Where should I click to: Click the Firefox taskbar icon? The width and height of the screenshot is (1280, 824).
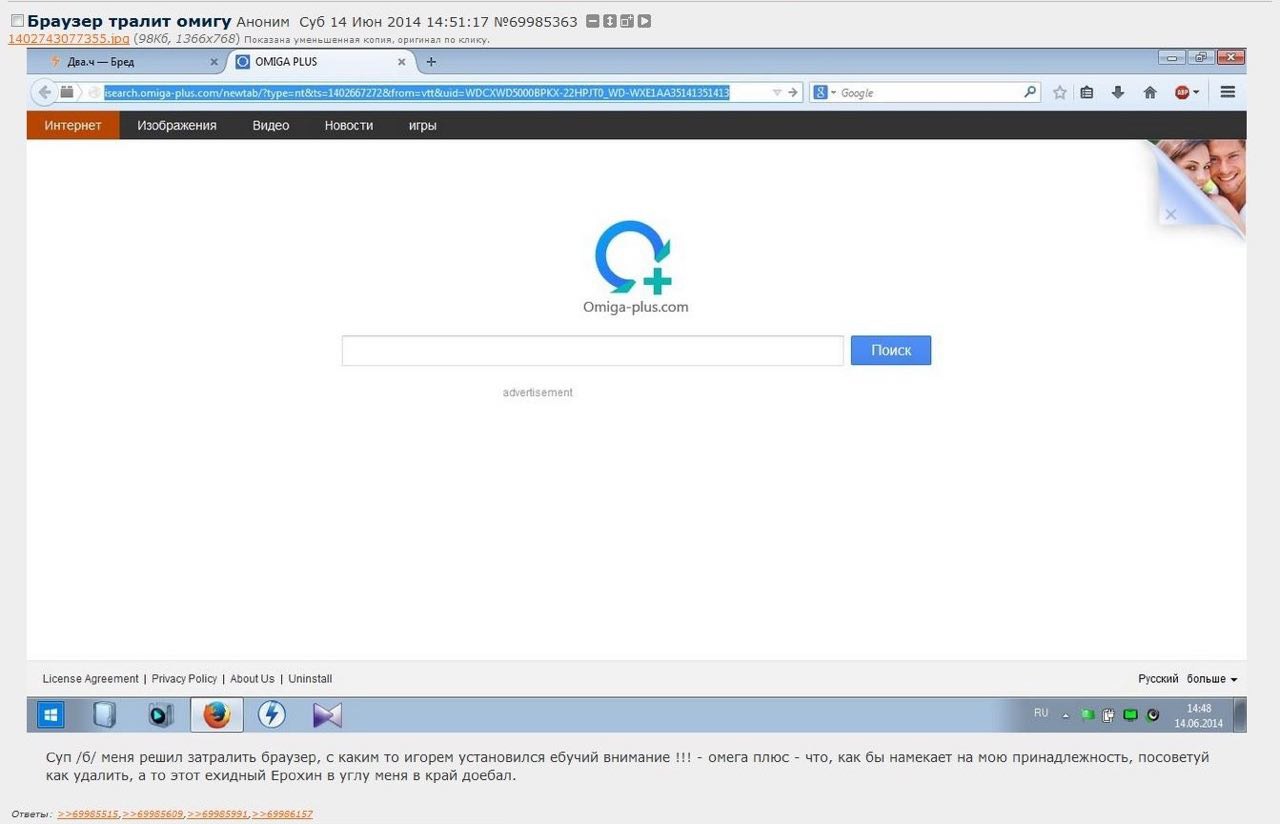(x=217, y=714)
